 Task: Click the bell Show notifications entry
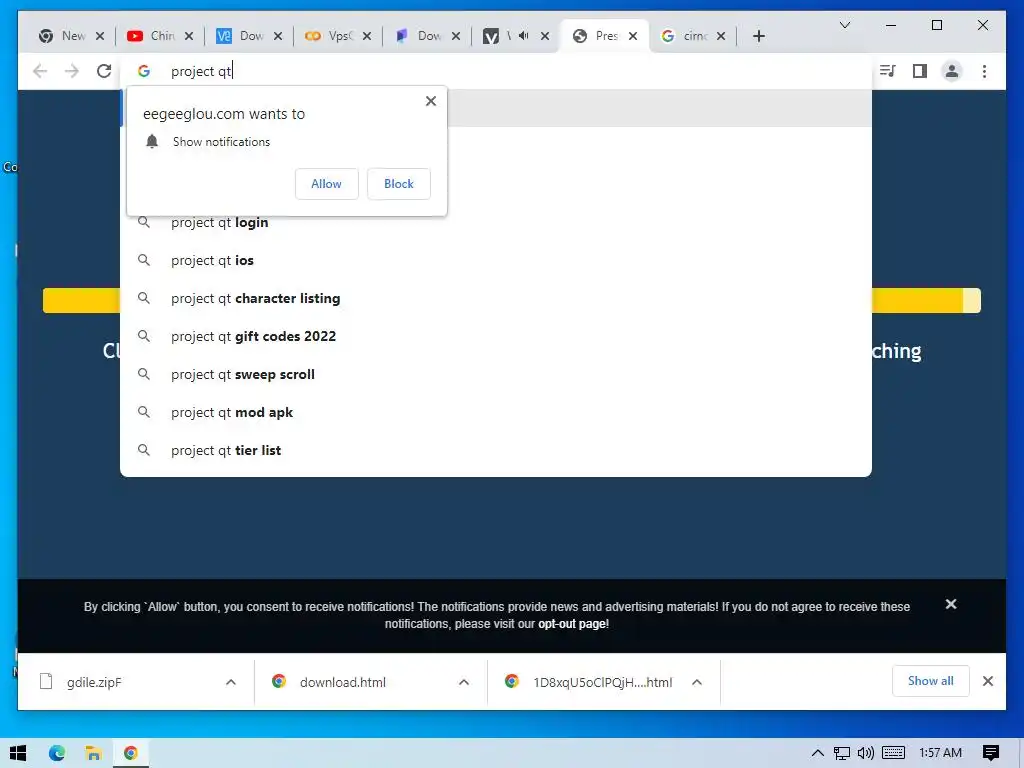coord(207,142)
